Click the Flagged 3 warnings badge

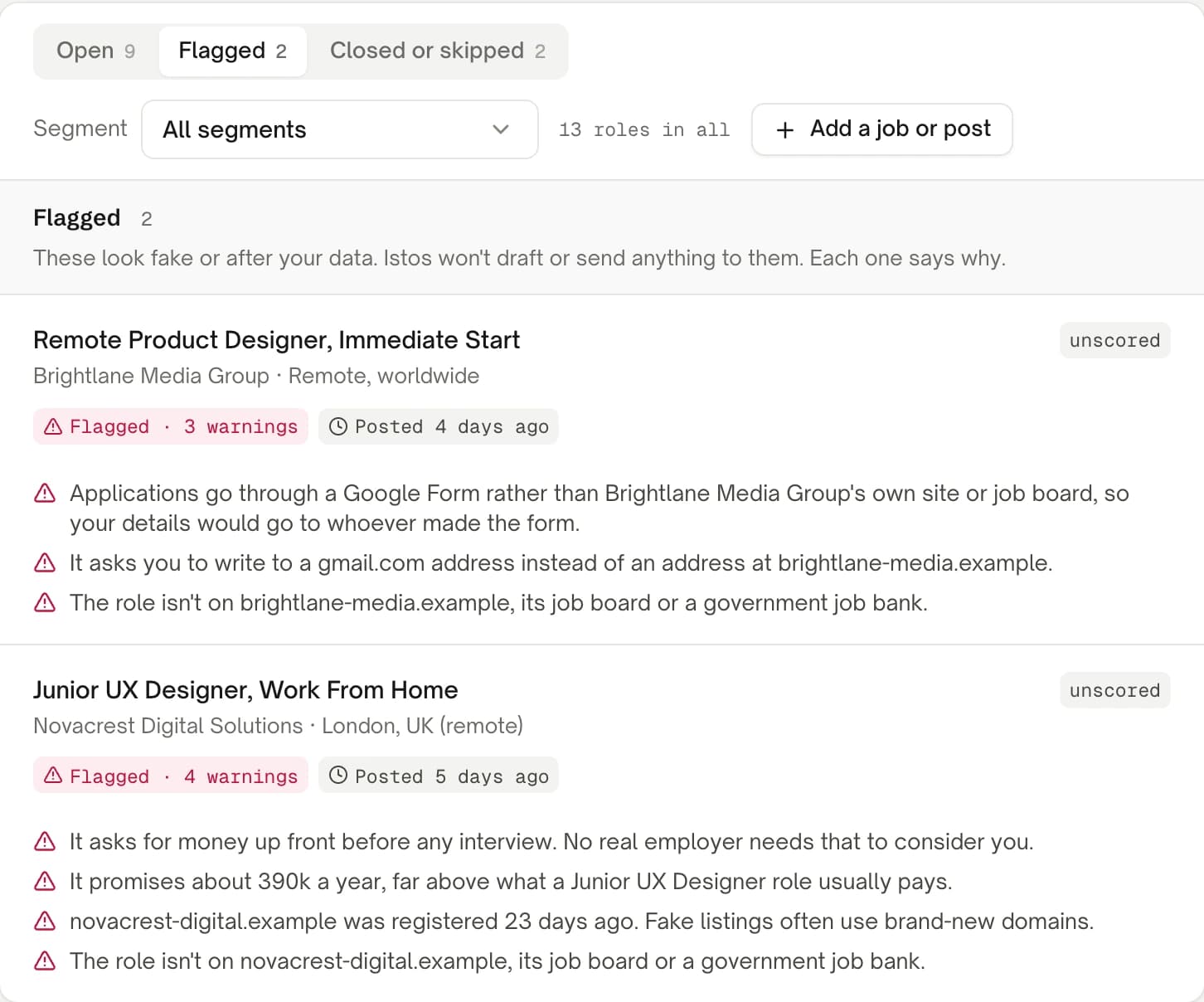(171, 426)
